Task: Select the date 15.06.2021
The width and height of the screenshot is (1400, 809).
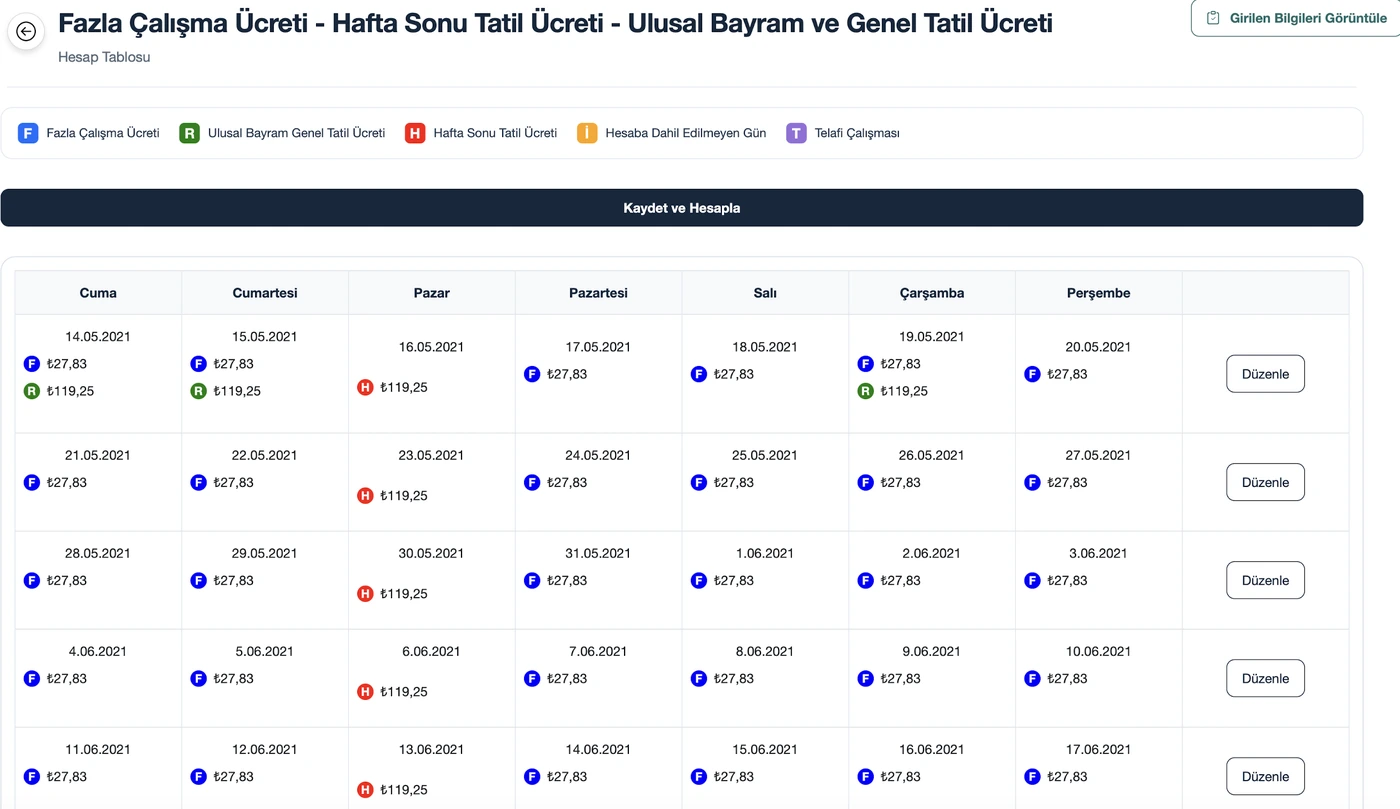Action: click(765, 749)
